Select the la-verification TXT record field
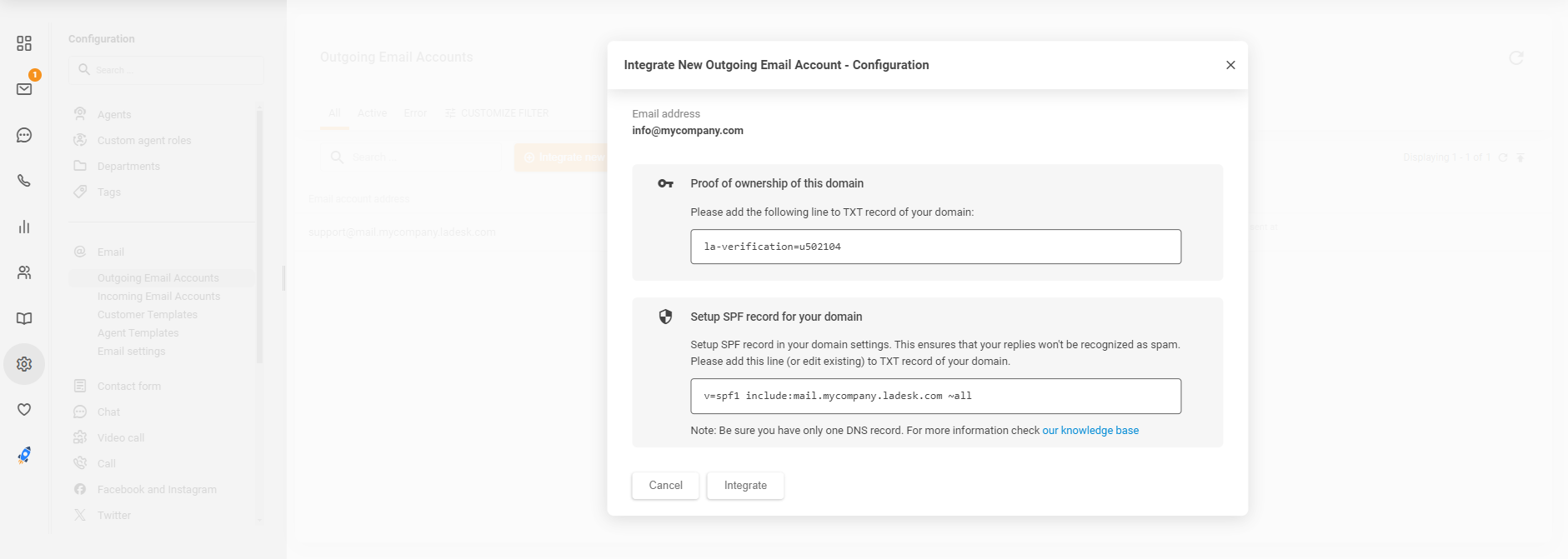Image resolution: width=1568 pixels, height=559 pixels. 935,247
